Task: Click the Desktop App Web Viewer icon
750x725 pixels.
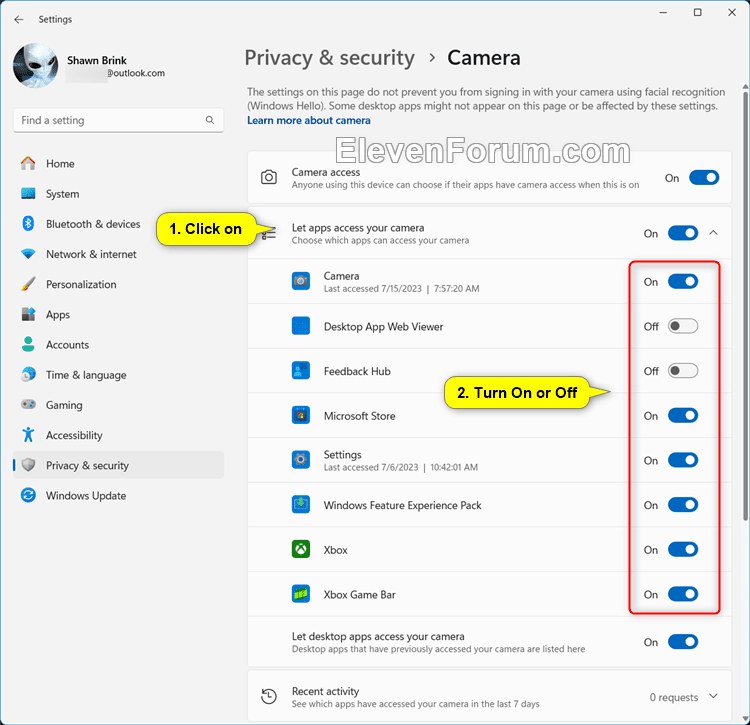Action: click(301, 326)
